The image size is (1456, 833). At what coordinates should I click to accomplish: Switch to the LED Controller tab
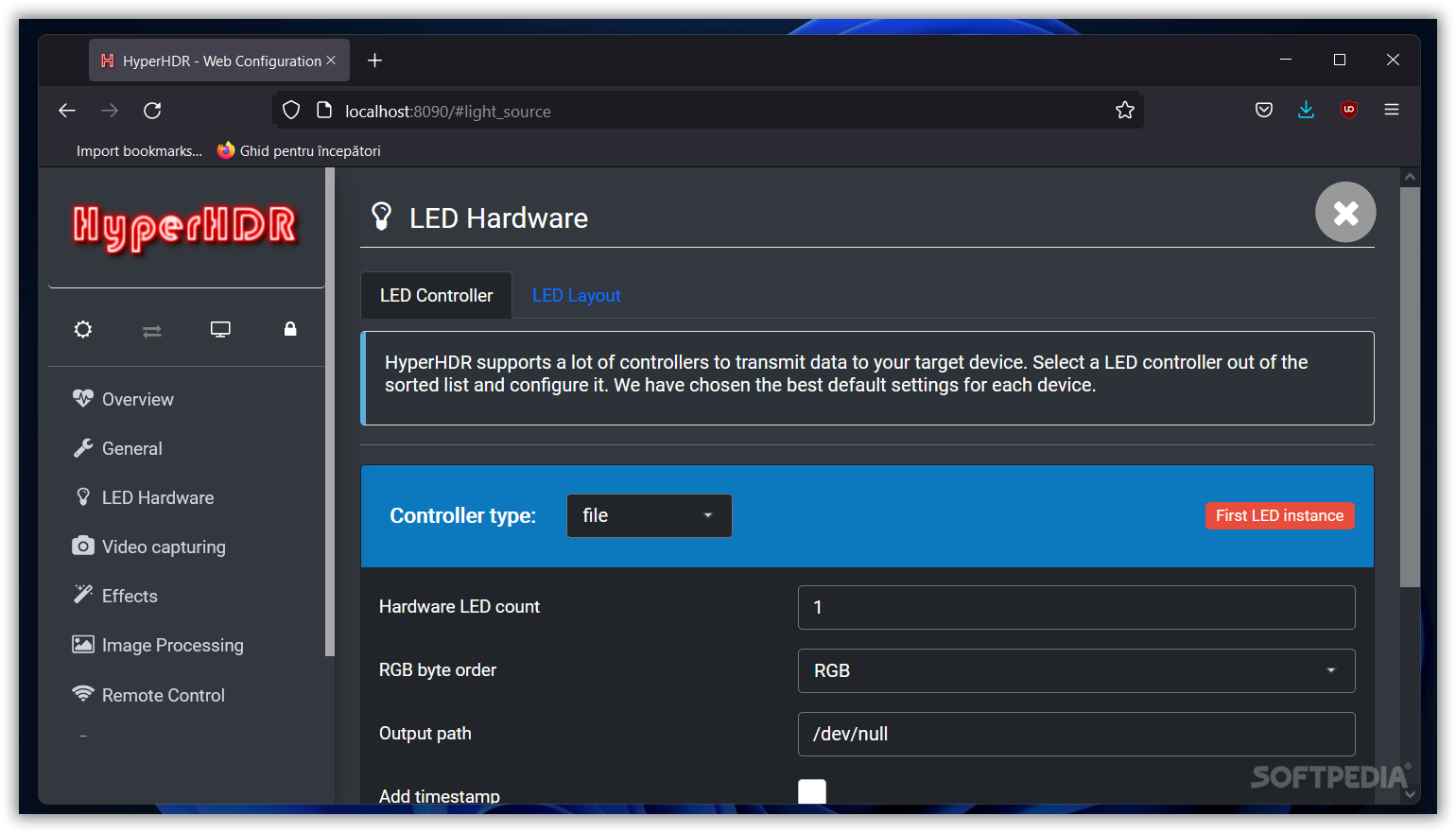437,296
